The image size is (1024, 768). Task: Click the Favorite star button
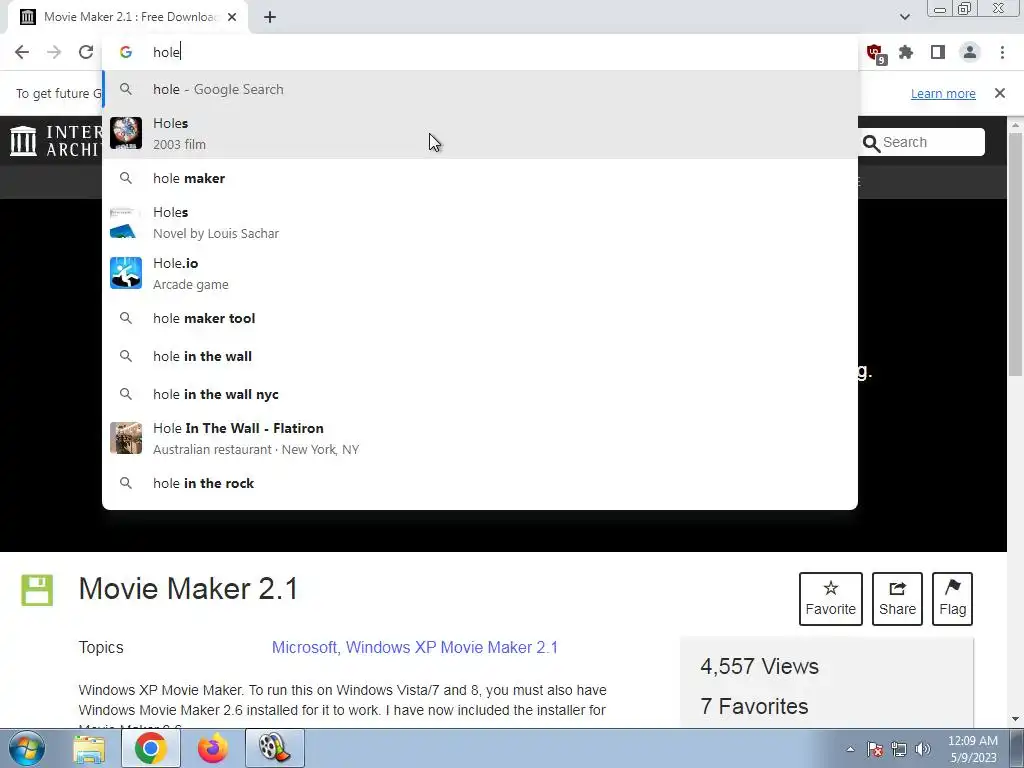pos(831,599)
